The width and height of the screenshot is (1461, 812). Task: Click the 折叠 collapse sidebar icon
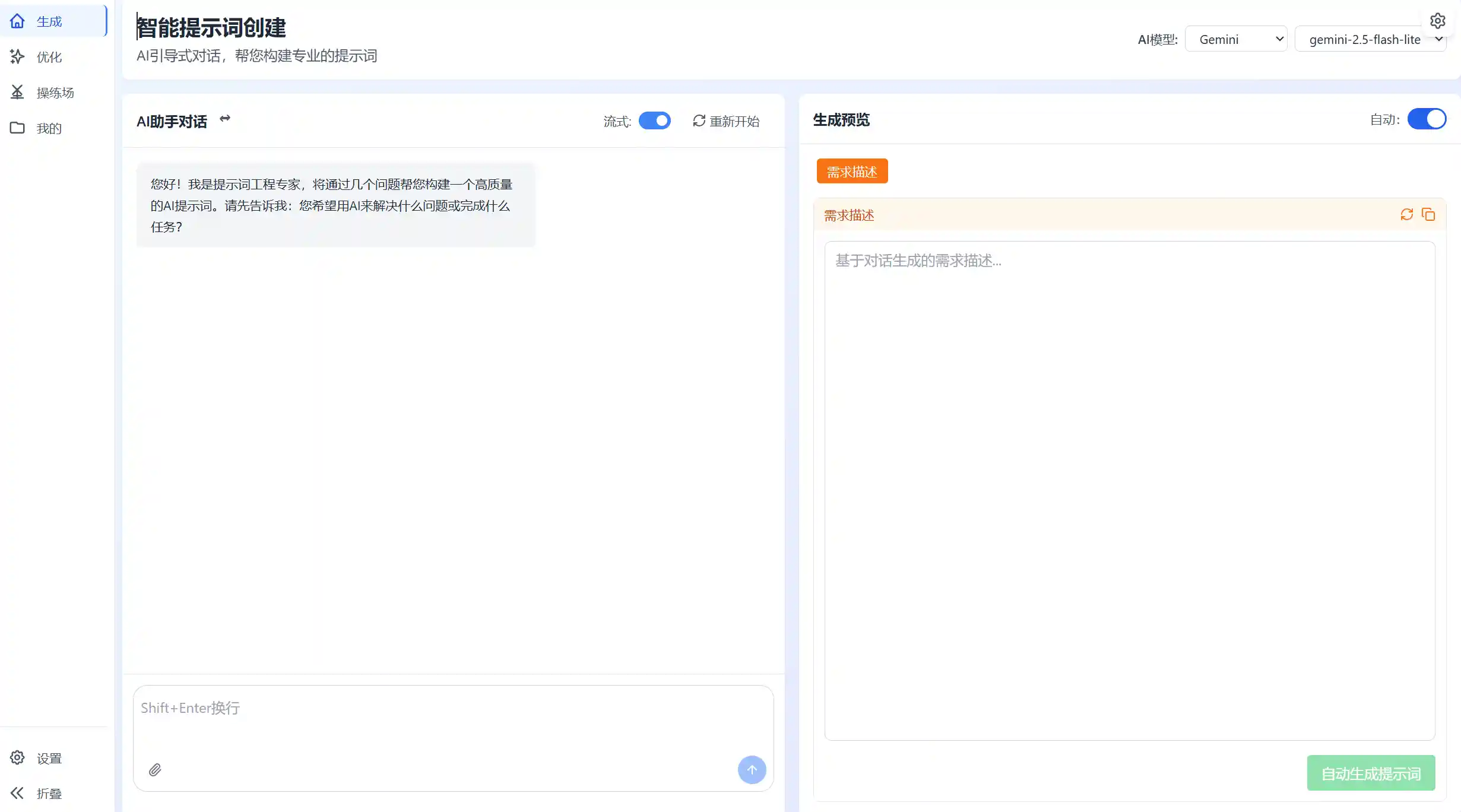coord(18,793)
